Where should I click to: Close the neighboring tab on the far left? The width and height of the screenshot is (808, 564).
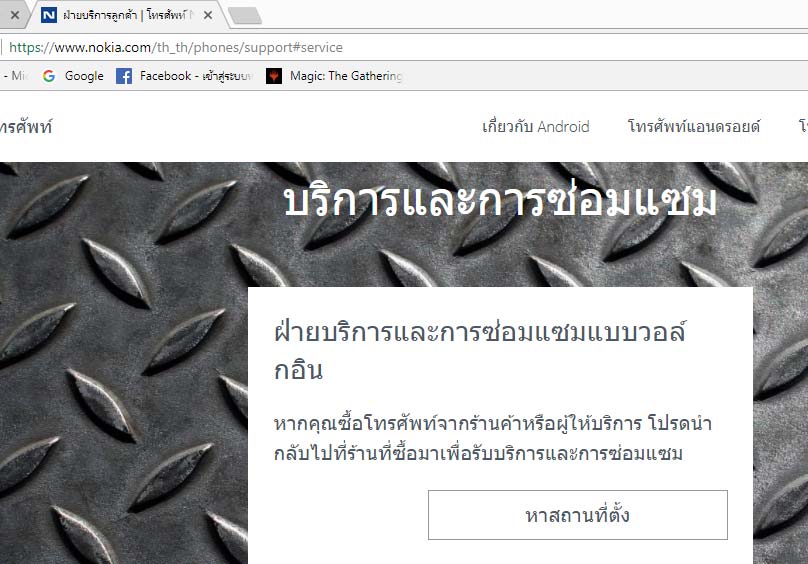point(15,15)
